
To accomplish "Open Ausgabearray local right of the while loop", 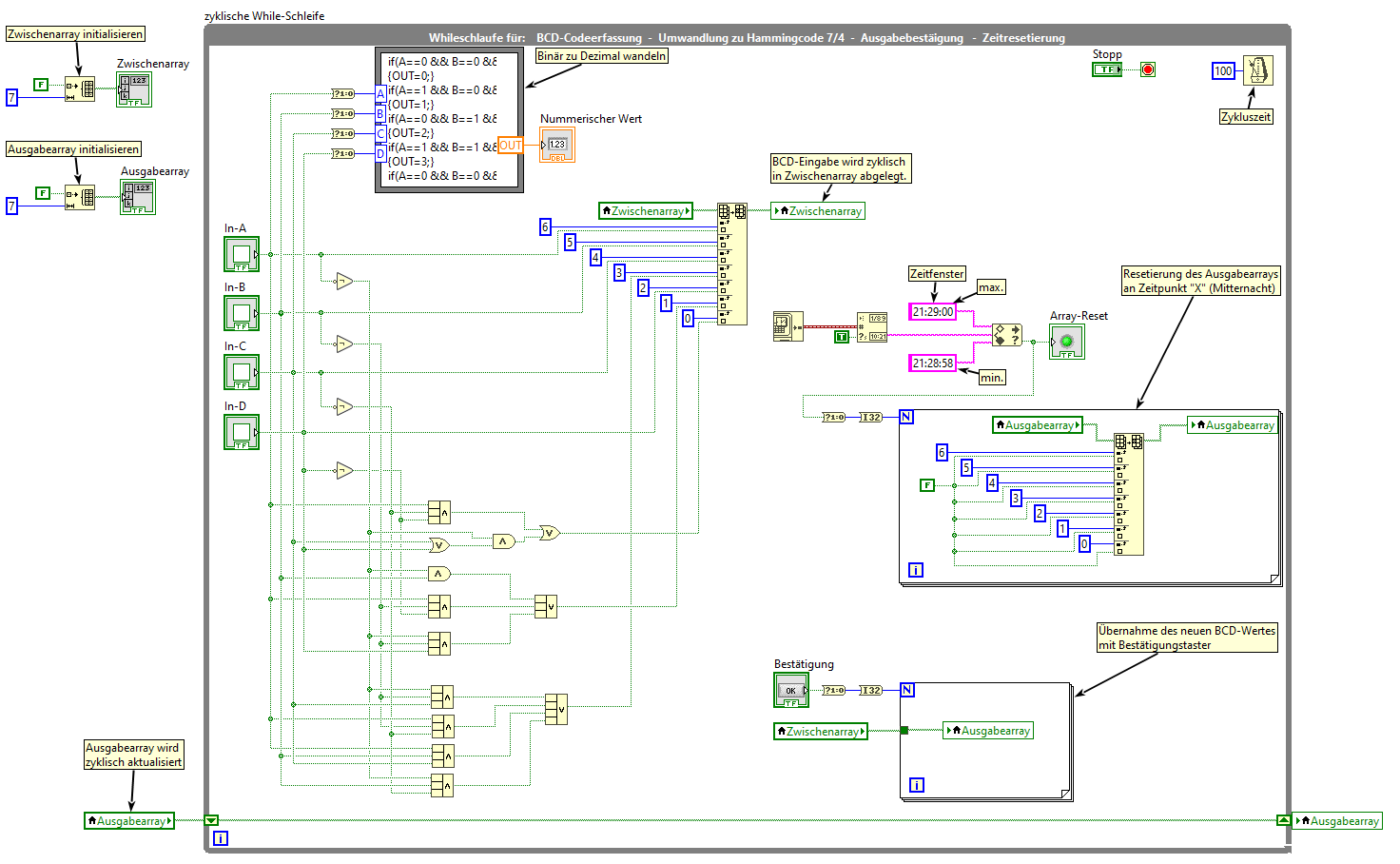I will coord(1337,821).
